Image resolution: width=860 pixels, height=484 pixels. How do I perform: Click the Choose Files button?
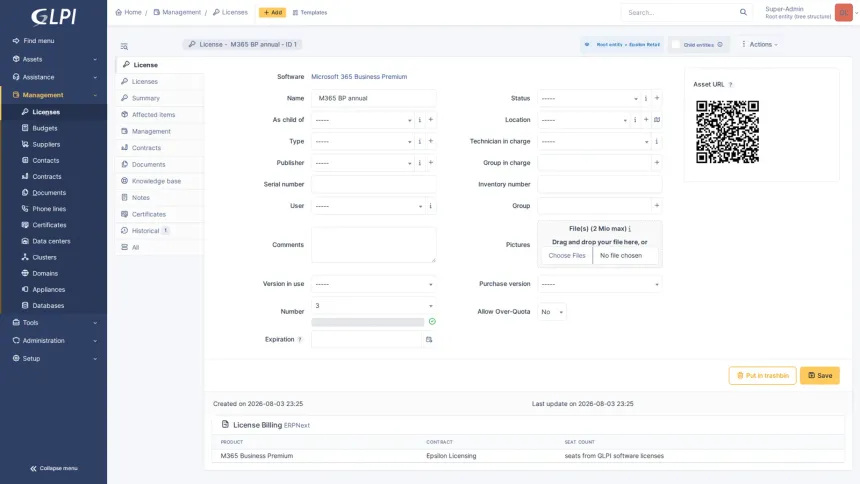click(567, 255)
